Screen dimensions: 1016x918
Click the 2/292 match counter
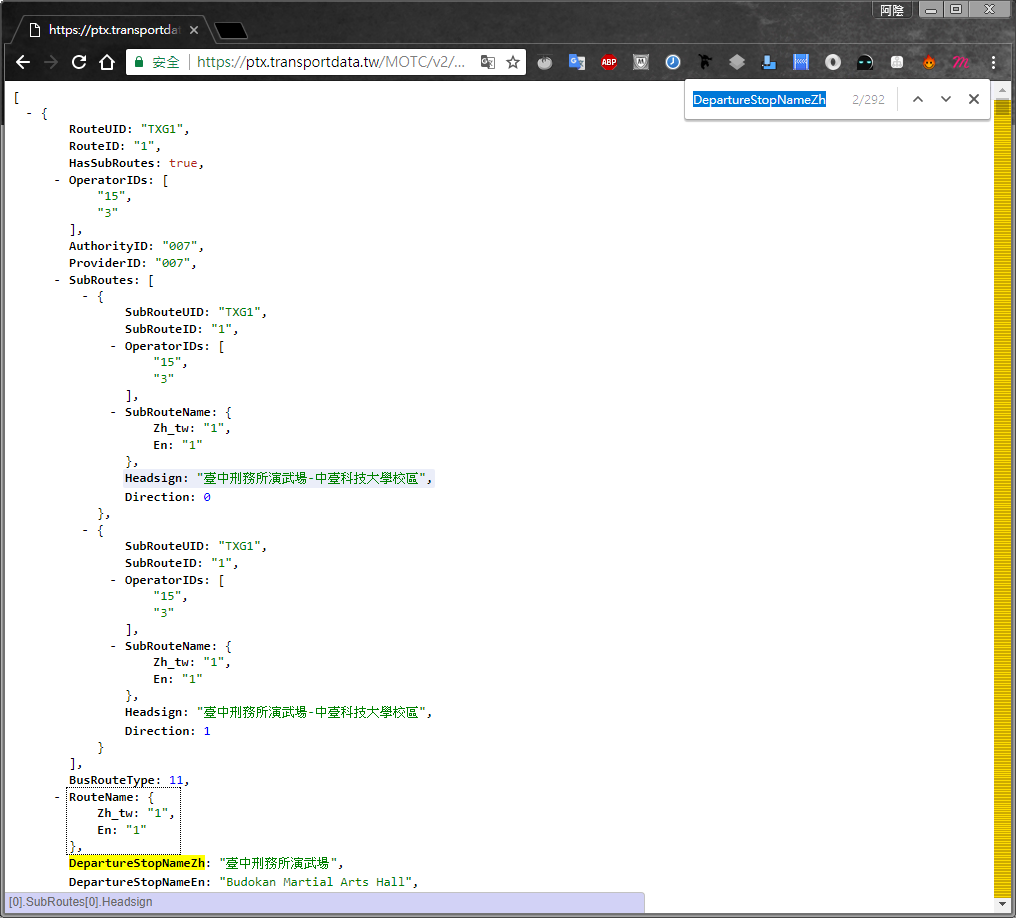click(x=868, y=99)
